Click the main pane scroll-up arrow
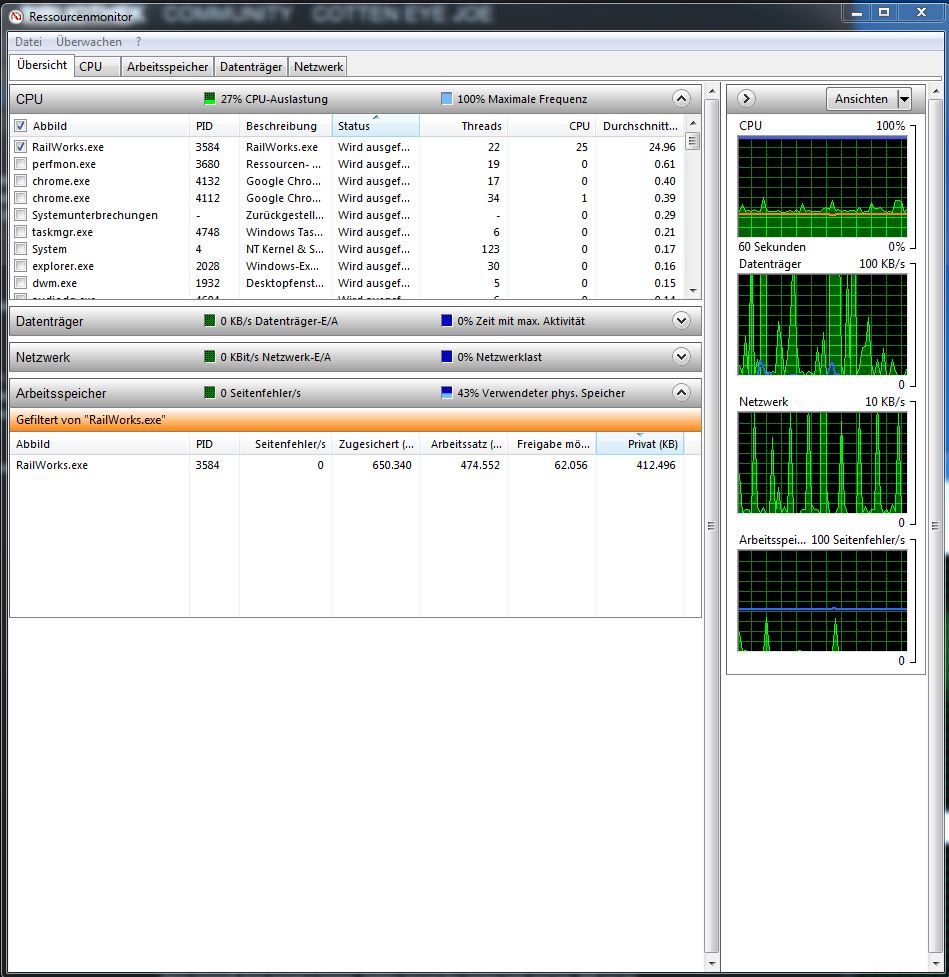Image resolution: width=949 pixels, height=977 pixels. point(712,92)
